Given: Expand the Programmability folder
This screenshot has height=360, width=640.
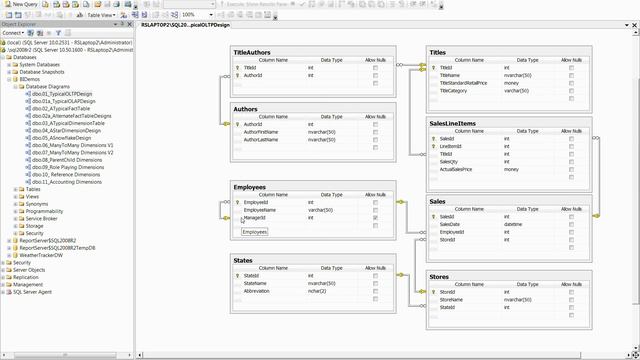Looking at the screenshot, I should (16, 211).
